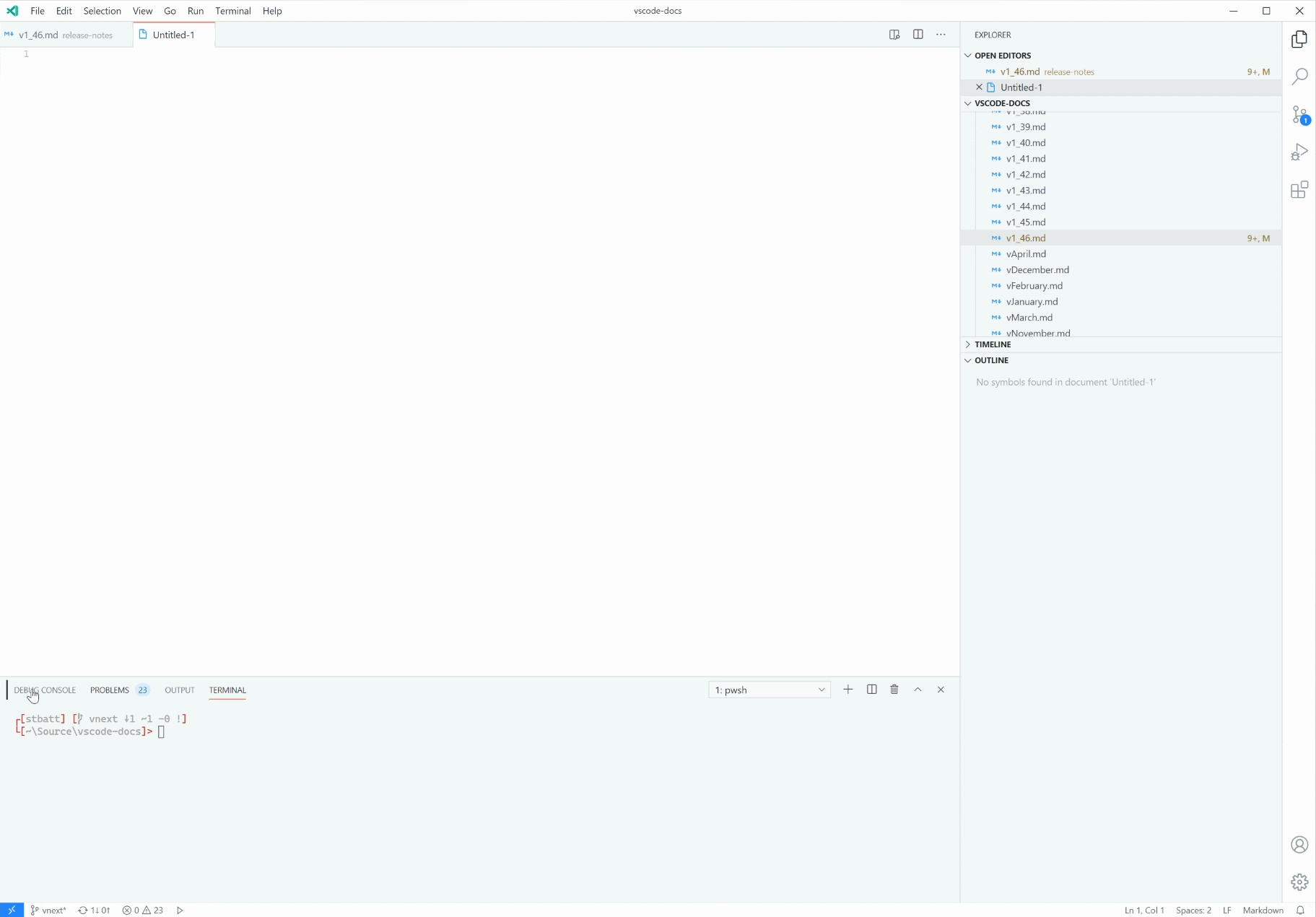Open the Accounts icon

1298,844
